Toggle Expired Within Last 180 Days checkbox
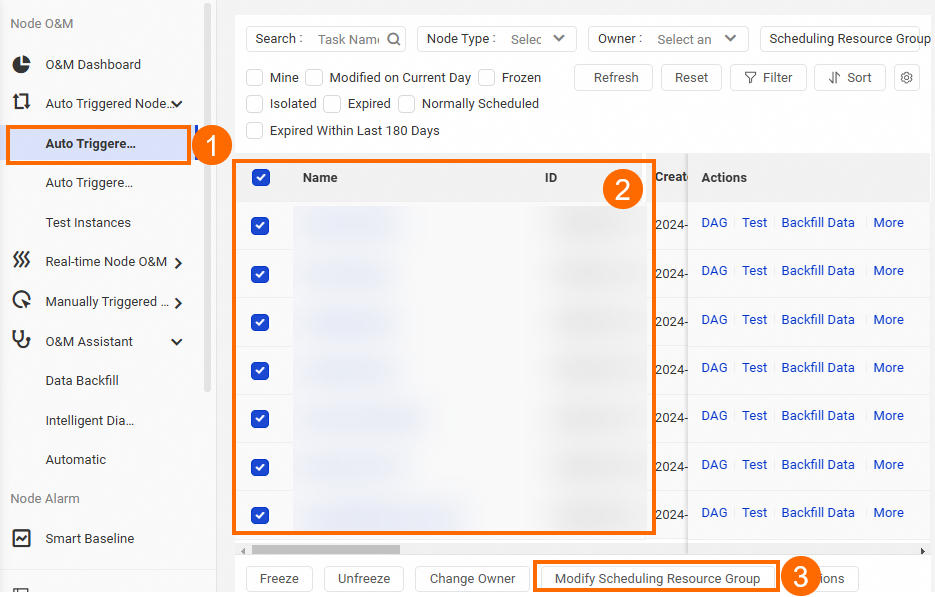 coord(255,131)
